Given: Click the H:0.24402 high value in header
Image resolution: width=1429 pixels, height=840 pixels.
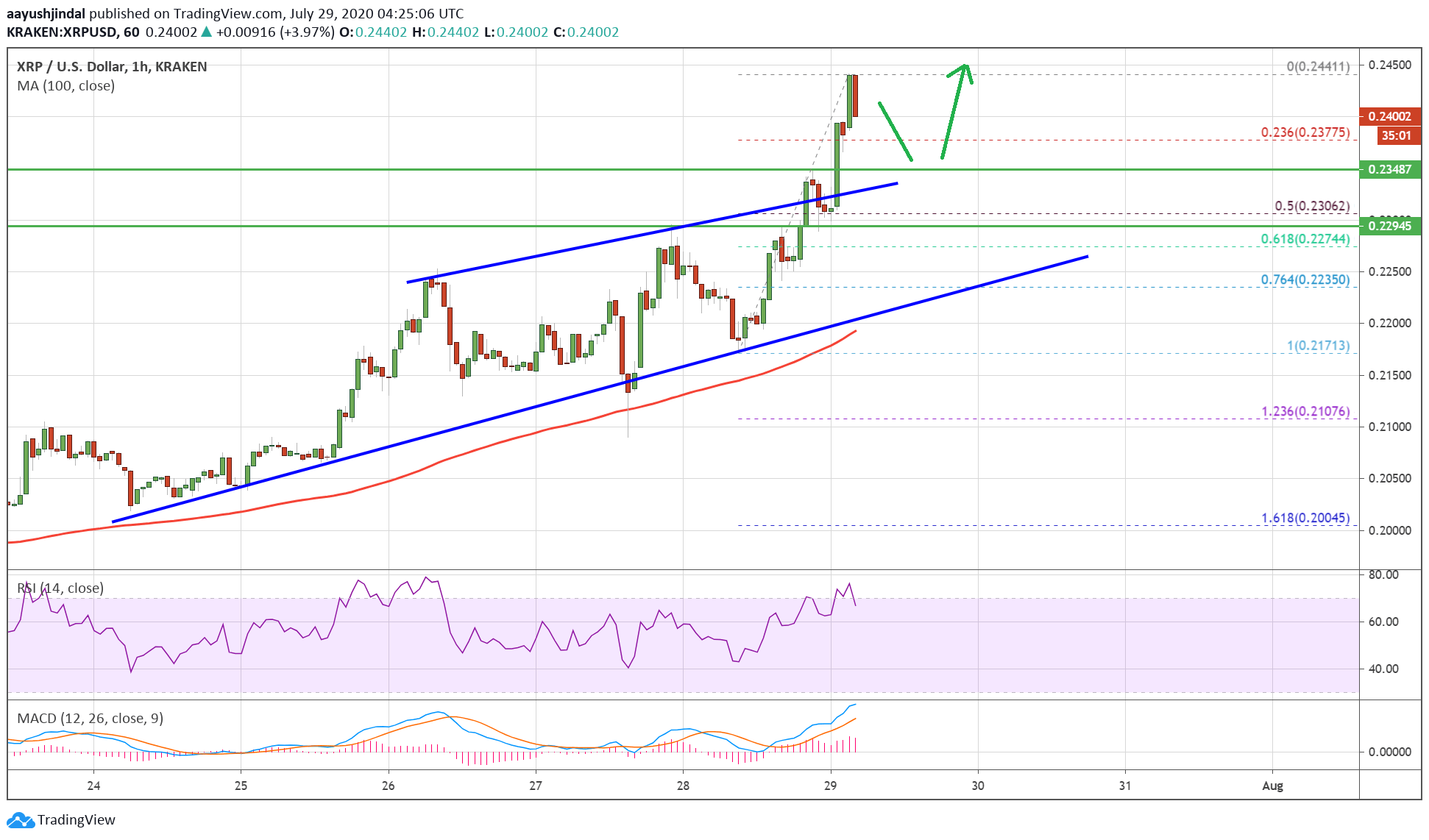Looking at the screenshot, I should point(445,33).
